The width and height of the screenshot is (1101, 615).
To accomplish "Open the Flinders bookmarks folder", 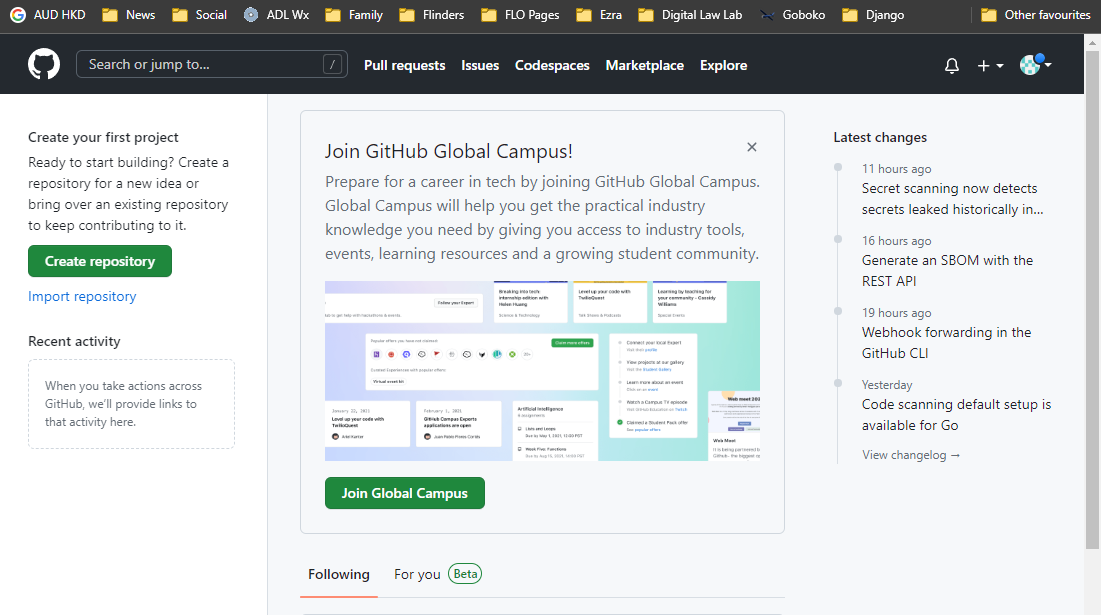I will point(431,14).
